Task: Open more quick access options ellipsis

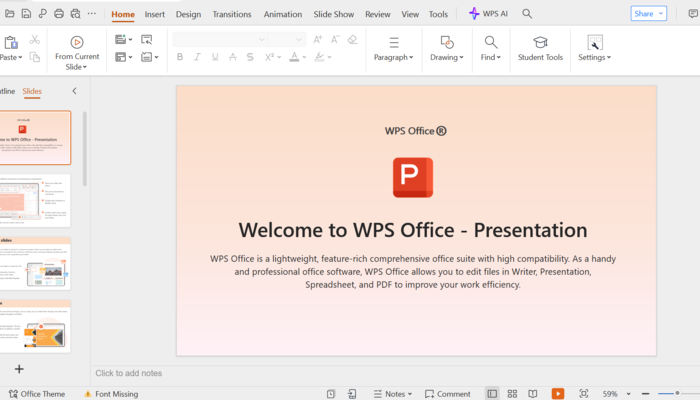Action: tap(92, 14)
